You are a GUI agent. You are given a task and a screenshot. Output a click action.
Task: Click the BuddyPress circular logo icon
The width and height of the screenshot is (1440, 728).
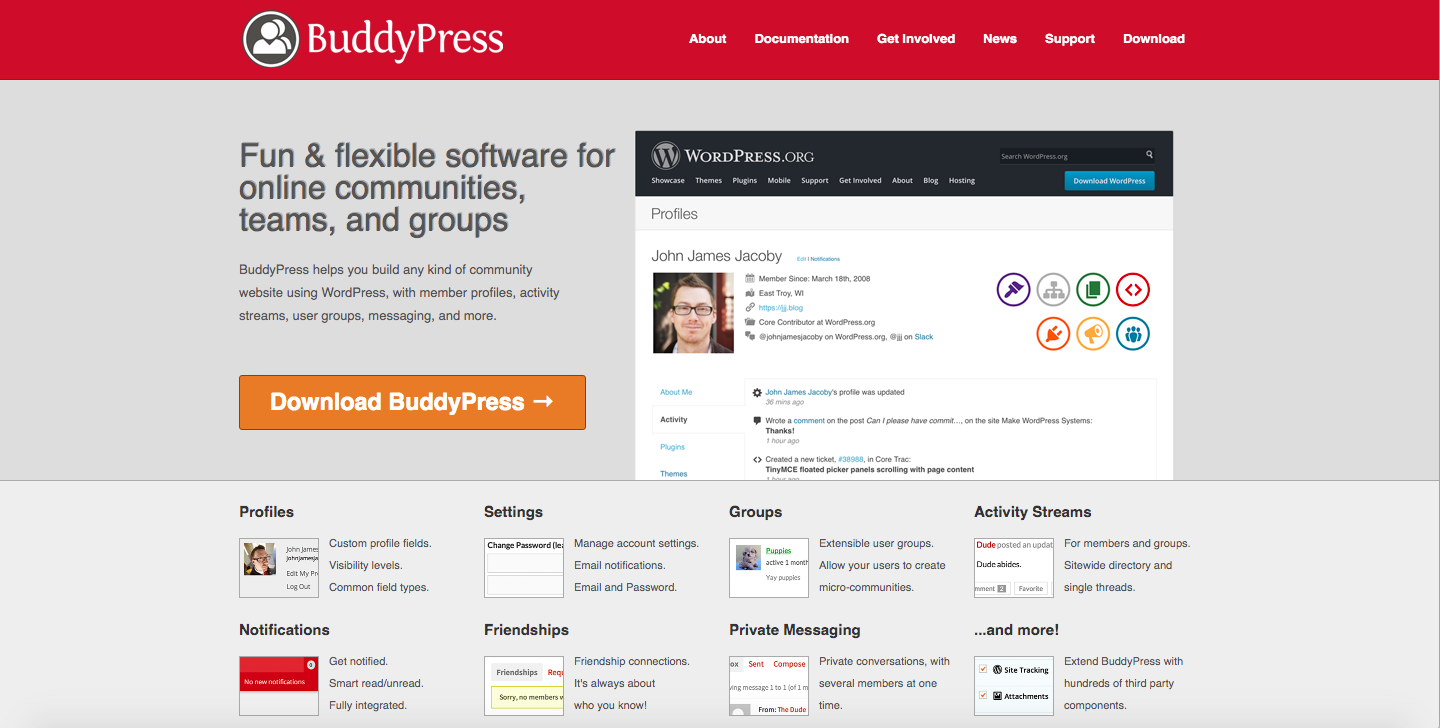pos(271,39)
